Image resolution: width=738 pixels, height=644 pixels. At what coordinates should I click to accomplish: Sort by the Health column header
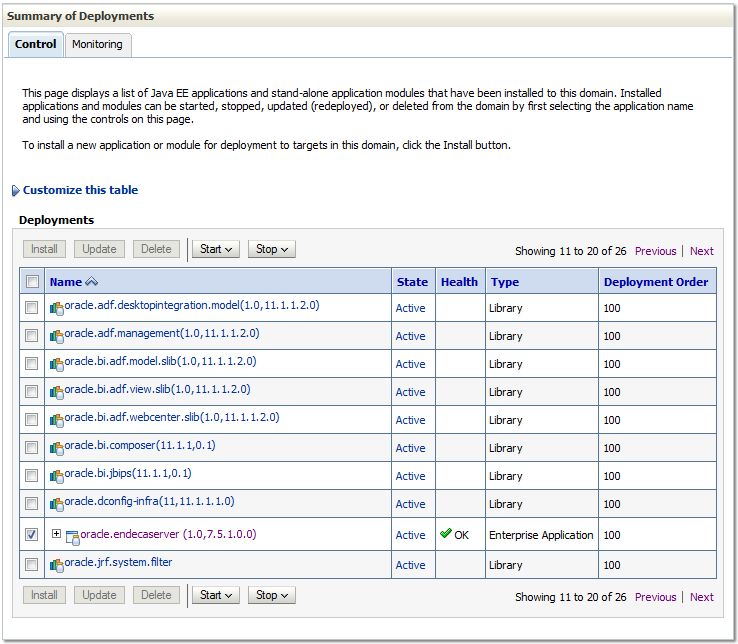coord(459,282)
